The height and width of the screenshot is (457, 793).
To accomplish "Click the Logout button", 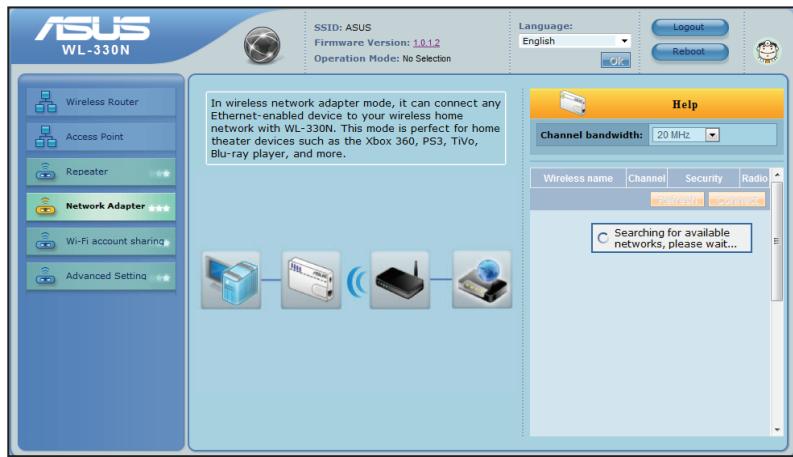I will pyautogui.click(x=690, y=27).
